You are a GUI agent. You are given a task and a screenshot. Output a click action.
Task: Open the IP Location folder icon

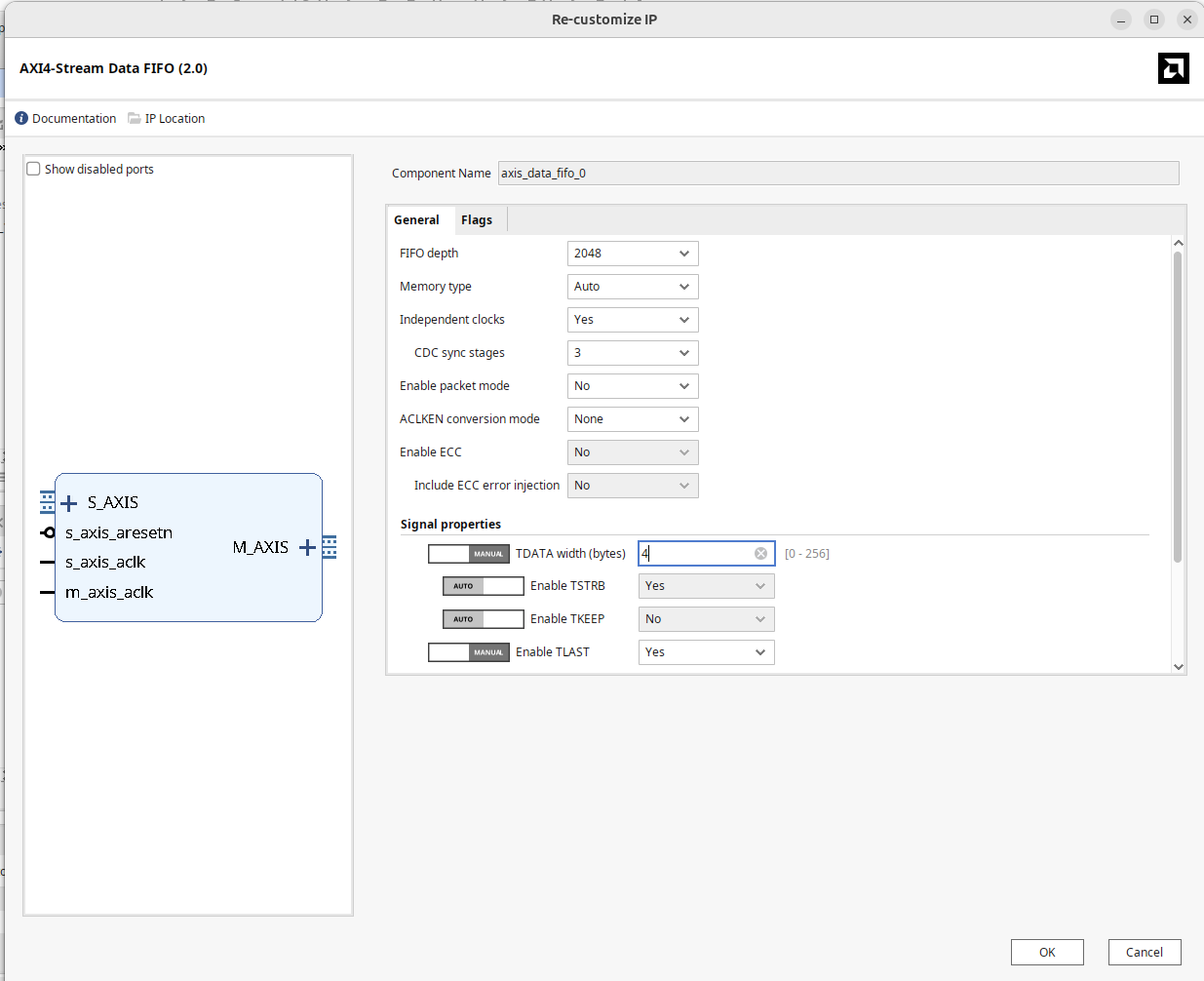(x=135, y=119)
